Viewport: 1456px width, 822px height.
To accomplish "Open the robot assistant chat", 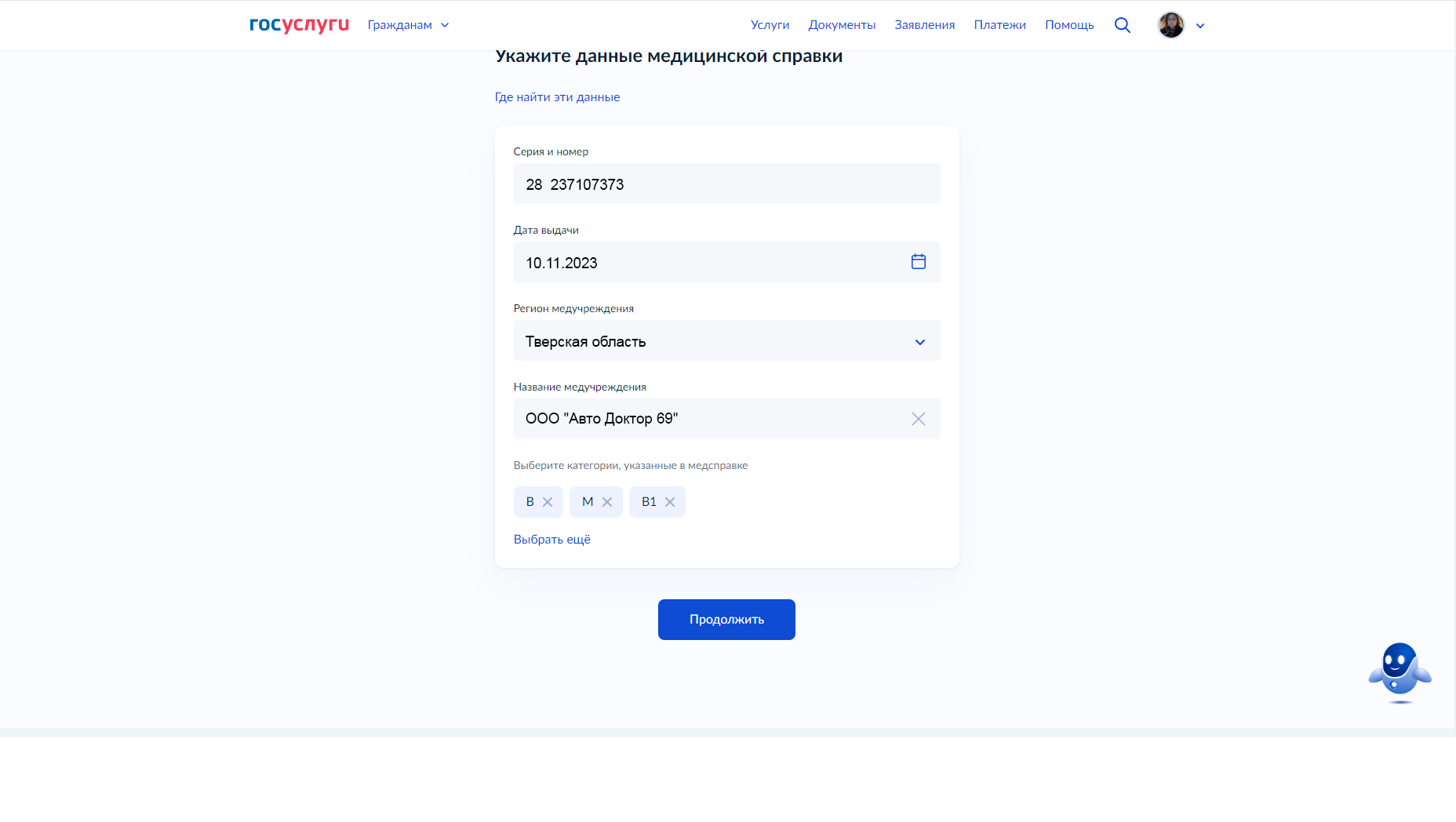I will tap(1399, 671).
